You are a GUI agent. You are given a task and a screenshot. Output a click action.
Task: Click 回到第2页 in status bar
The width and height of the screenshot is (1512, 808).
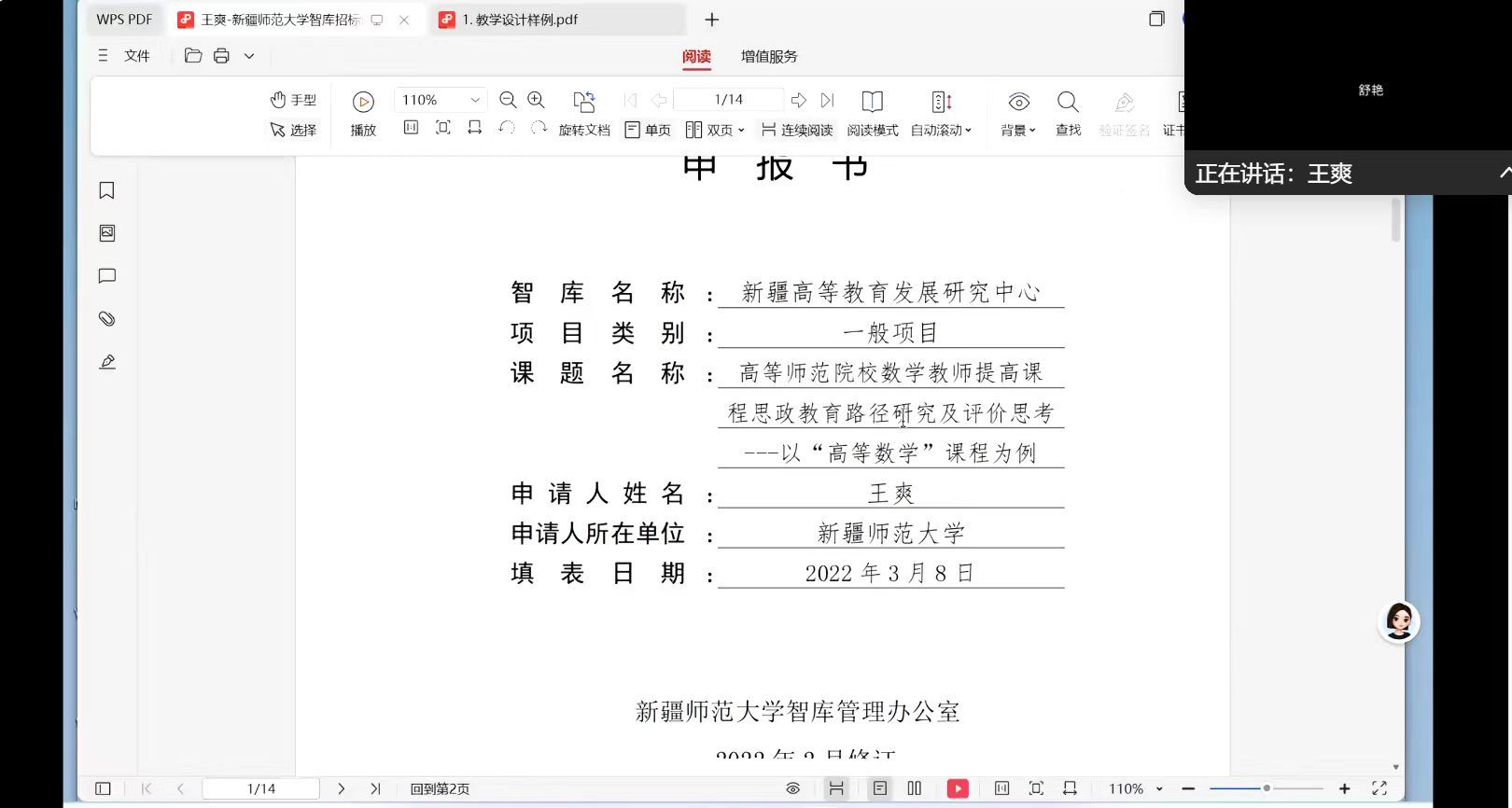click(x=440, y=788)
